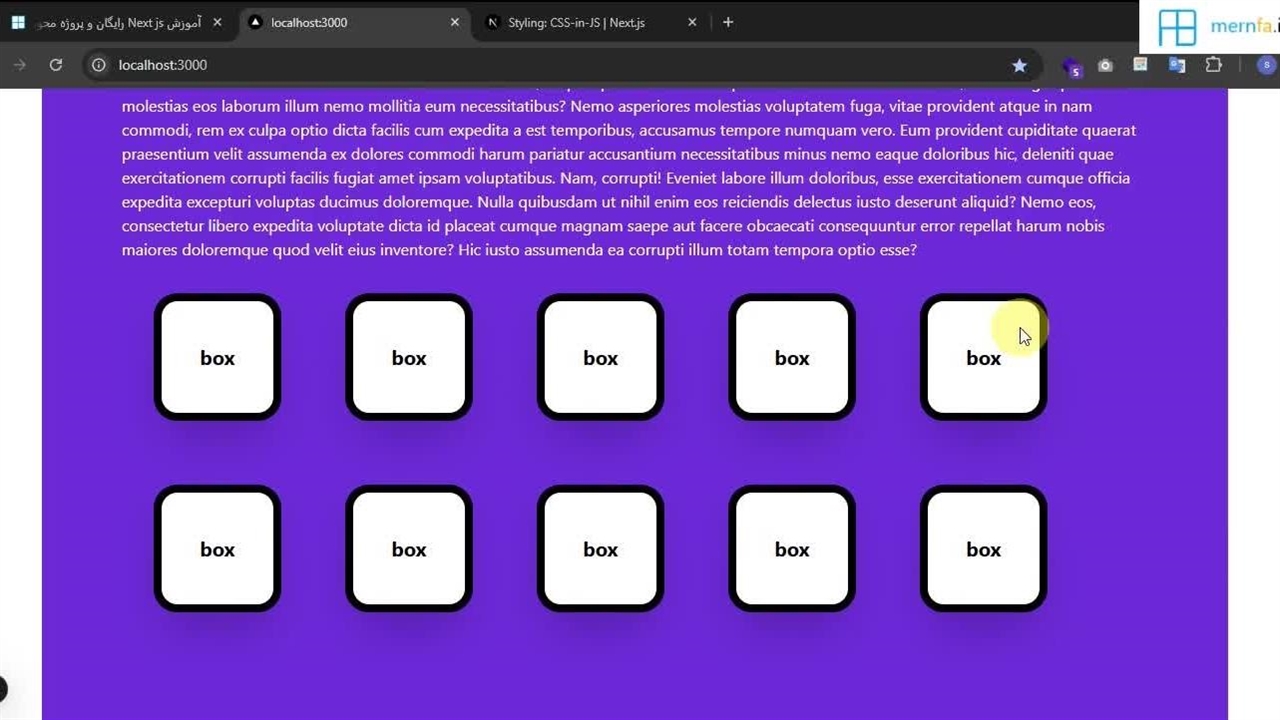
Task: Close the localhost:3000 tab
Action: (x=455, y=22)
